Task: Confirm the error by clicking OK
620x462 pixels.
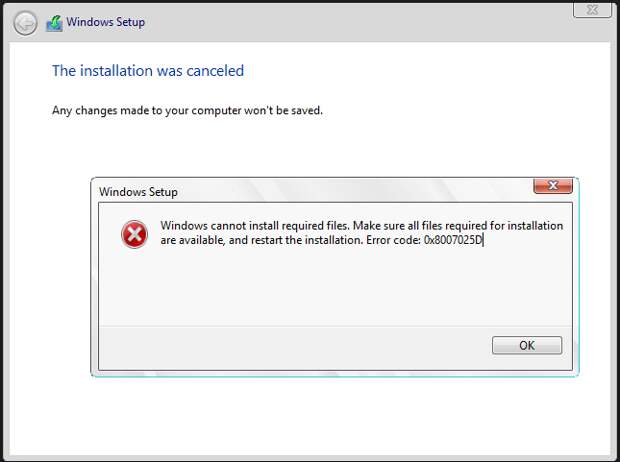Action: [527, 345]
